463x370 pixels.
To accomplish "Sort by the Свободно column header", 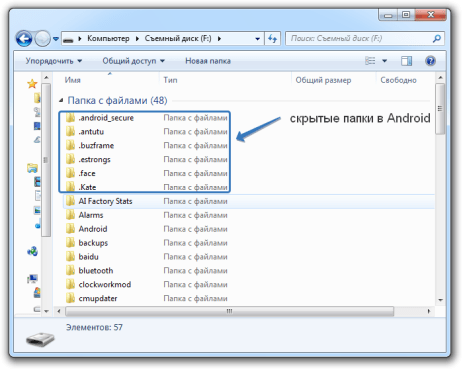I will (398, 80).
